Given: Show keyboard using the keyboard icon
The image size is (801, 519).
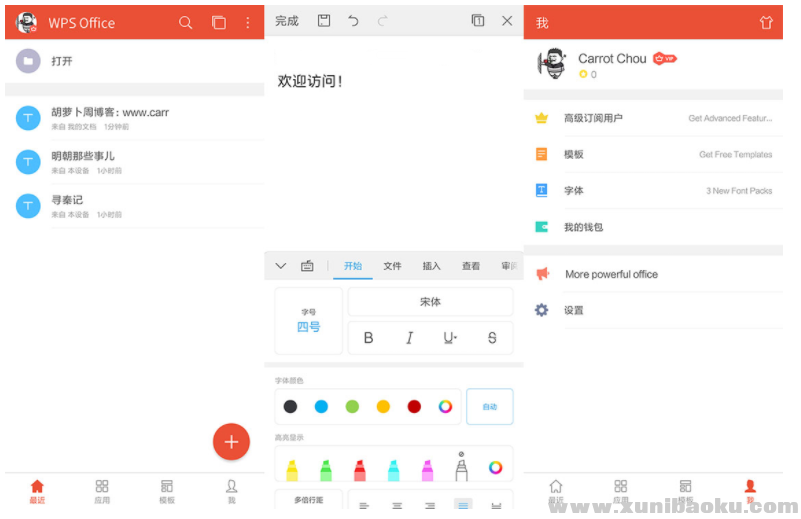Looking at the screenshot, I should (x=307, y=266).
